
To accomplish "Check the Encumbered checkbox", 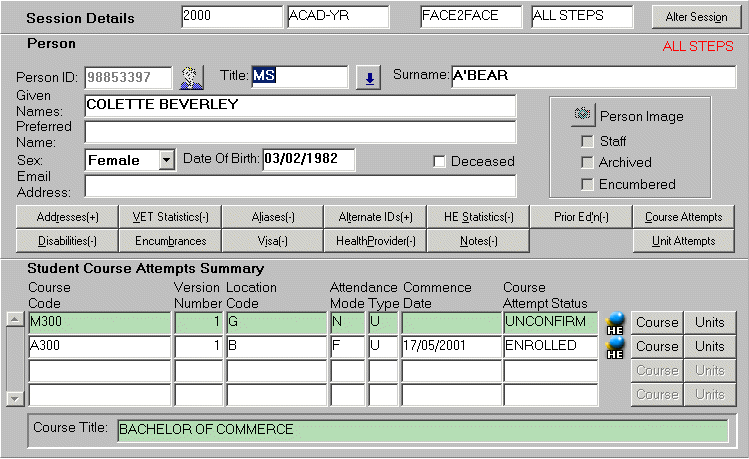I will coord(587,184).
